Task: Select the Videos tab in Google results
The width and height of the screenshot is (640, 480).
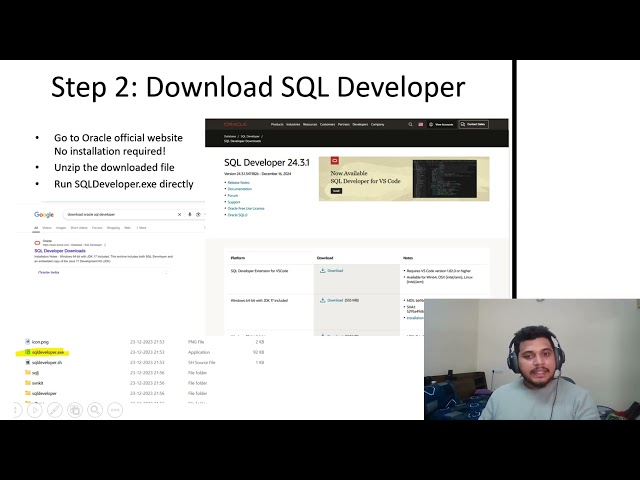Action: [47, 228]
